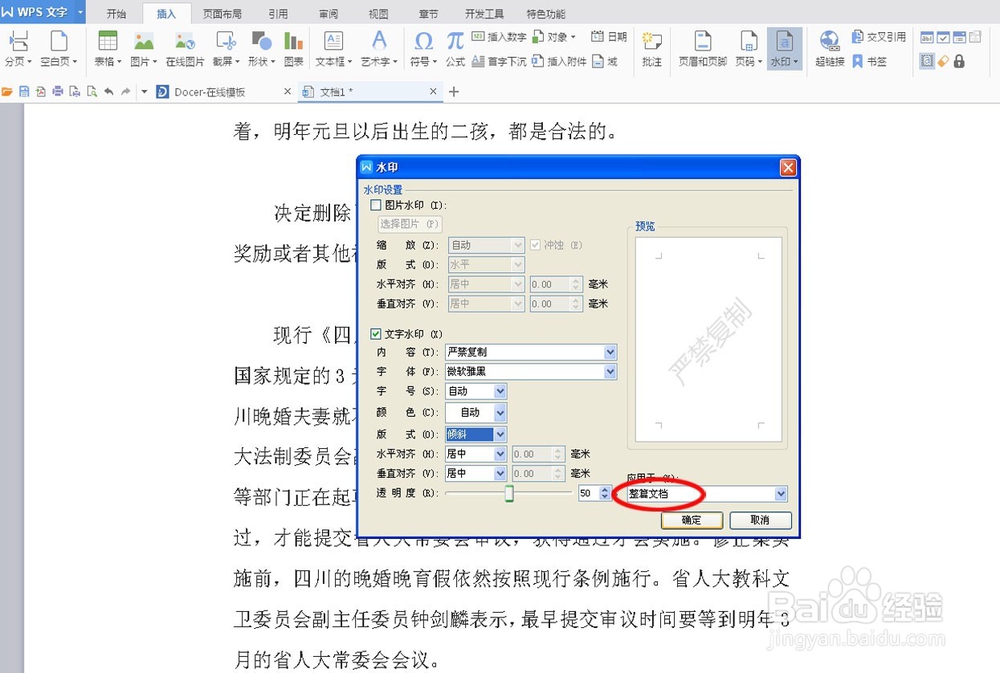
Task: Open 页眉和页脚 header and footer settings
Action: pyautogui.click(x=703, y=47)
